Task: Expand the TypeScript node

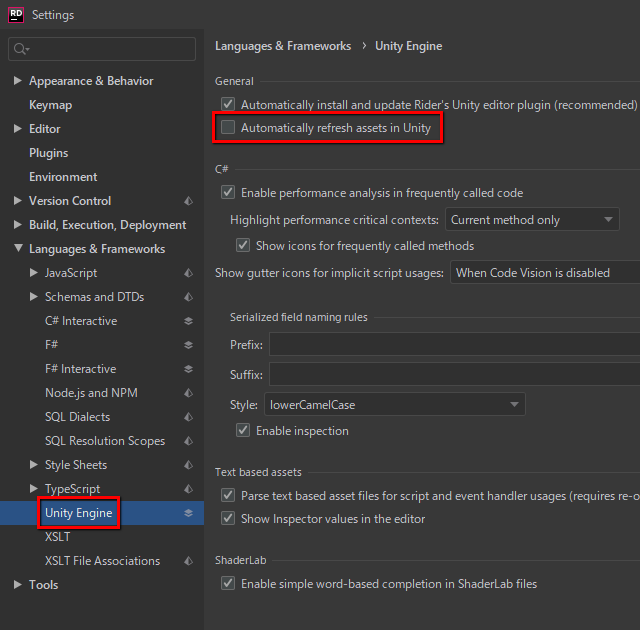Action: [34, 489]
